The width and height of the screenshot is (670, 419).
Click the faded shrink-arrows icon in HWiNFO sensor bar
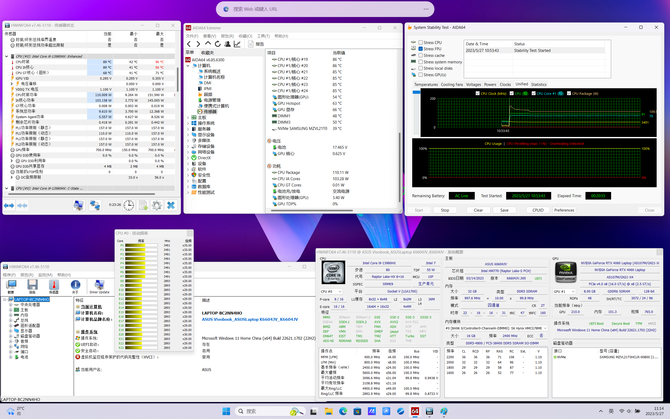23,205
